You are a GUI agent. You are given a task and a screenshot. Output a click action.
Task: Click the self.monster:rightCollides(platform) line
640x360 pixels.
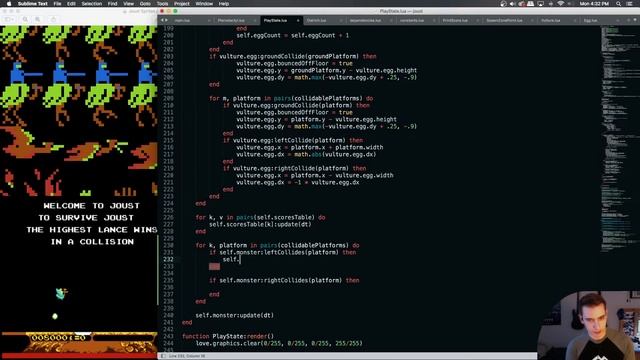(284, 280)
